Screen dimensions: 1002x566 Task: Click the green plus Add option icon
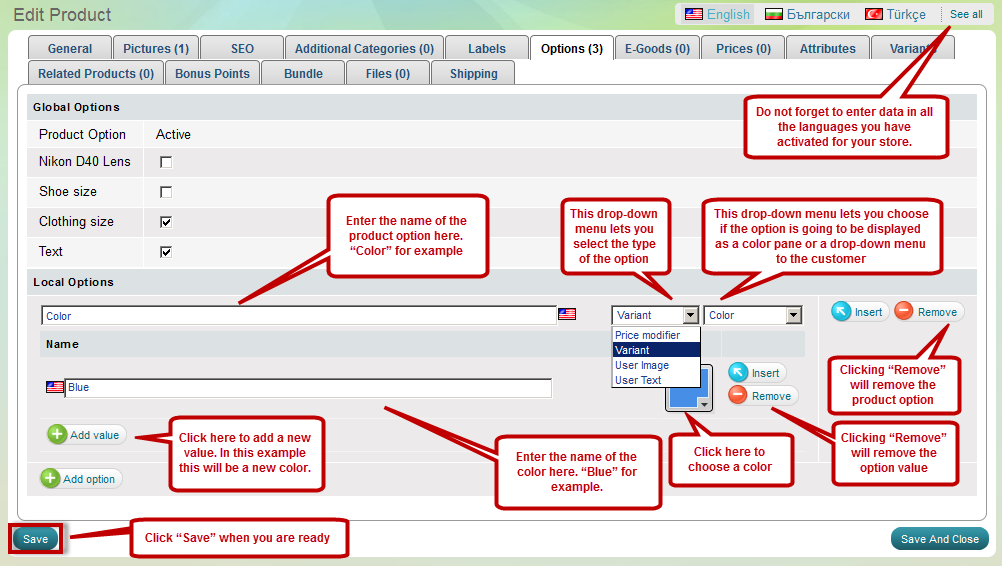[51, 479]
